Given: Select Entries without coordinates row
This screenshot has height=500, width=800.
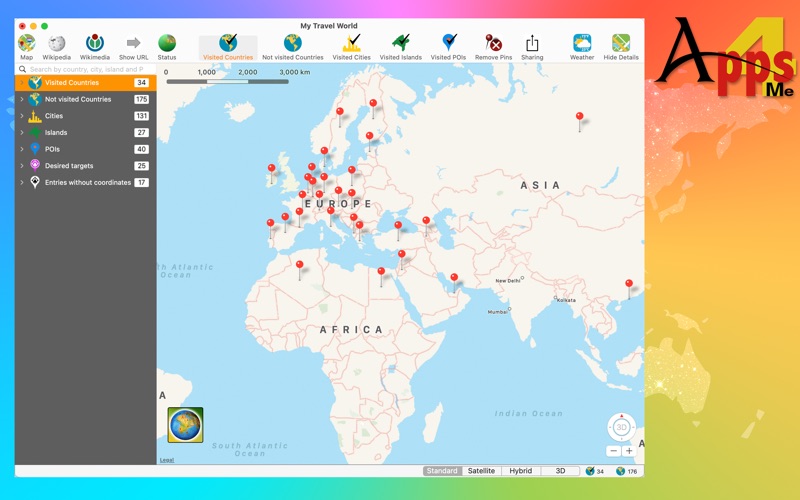Looking at the screenshot, I should click(86, 182).
